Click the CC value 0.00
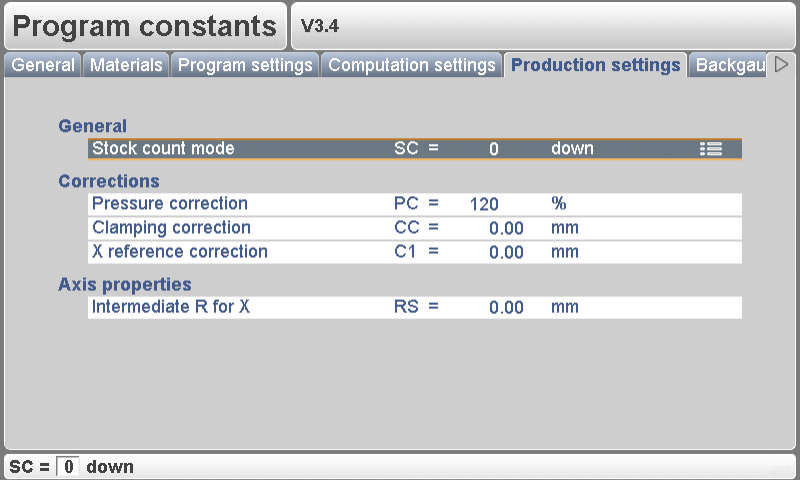 click(x=506, y=228)
